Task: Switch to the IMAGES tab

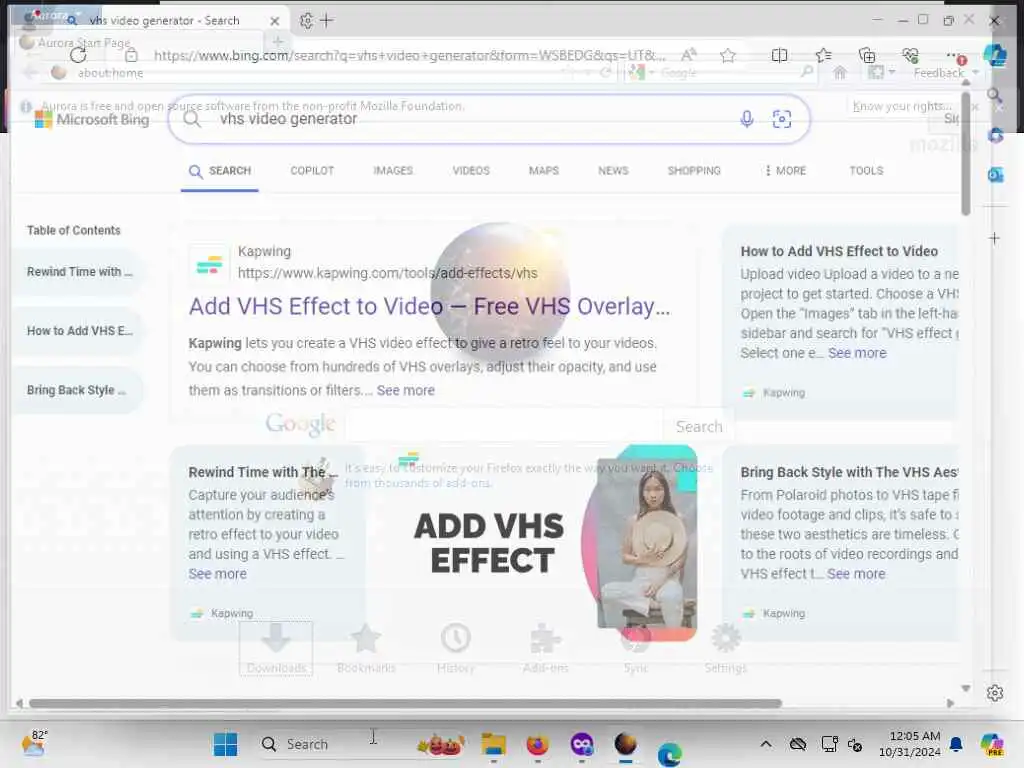Action: 393,171
